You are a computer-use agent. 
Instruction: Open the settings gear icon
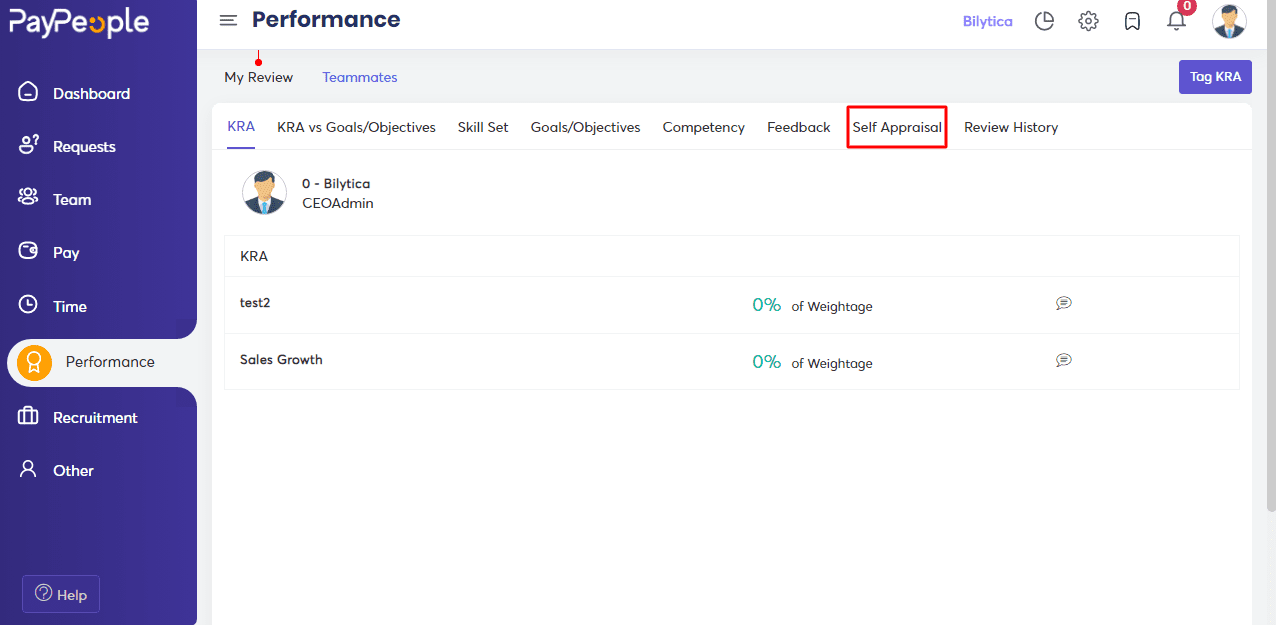[1088, 21]
